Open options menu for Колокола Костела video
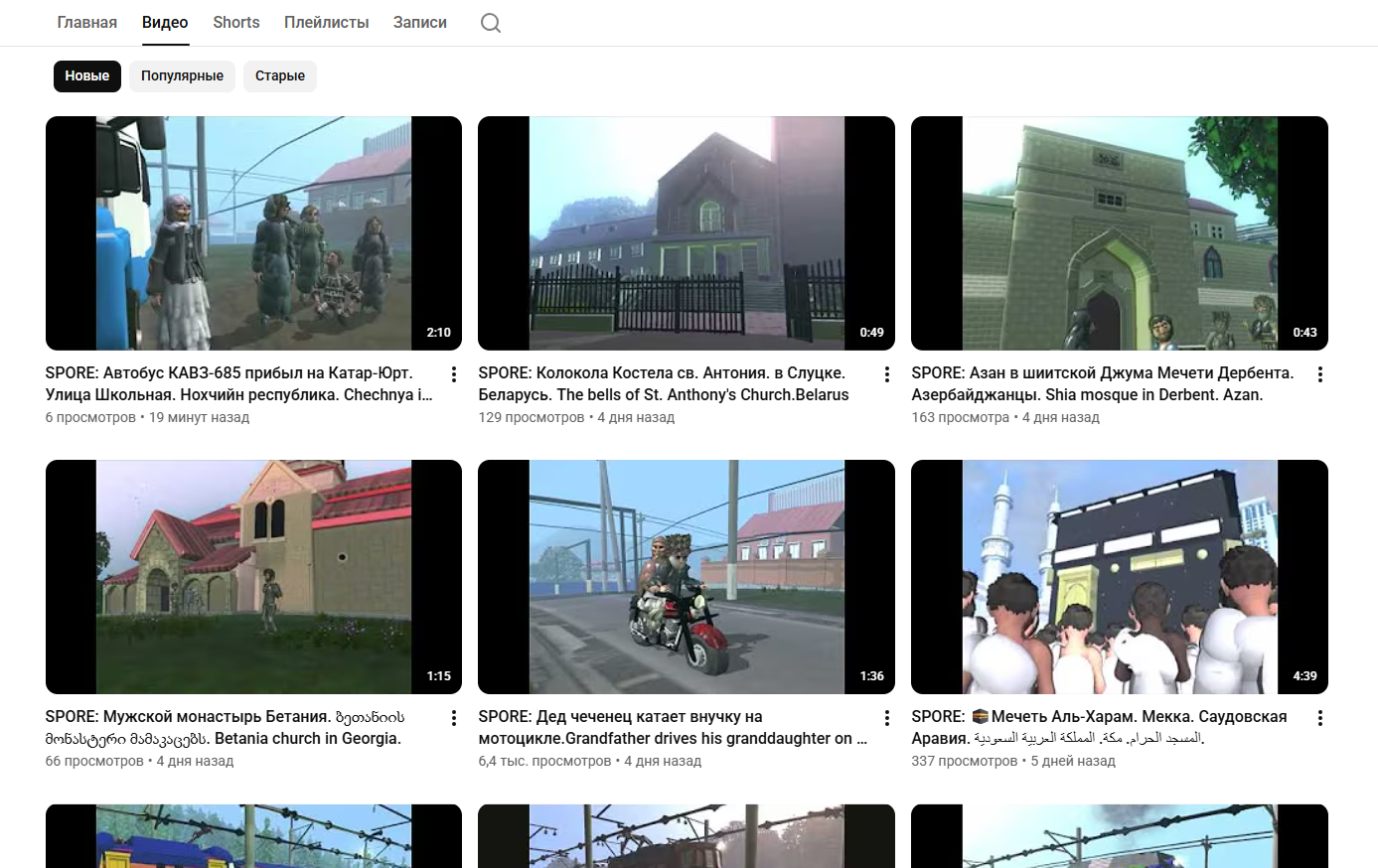The width and height of the screenshot is (1378, 868). coord(887,374)
